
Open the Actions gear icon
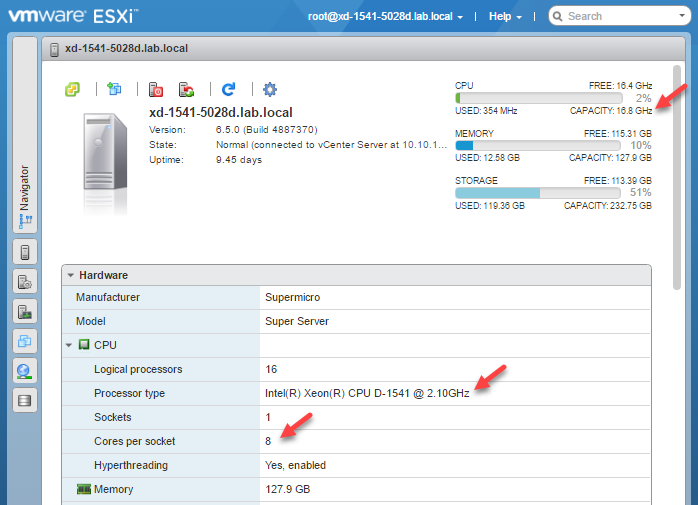(270, 89)
